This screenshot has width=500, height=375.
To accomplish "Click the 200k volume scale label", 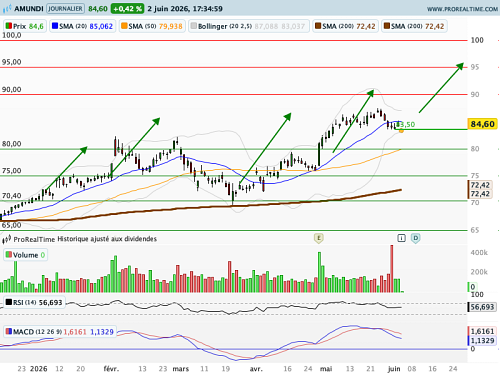I will (x=479, y=272).
